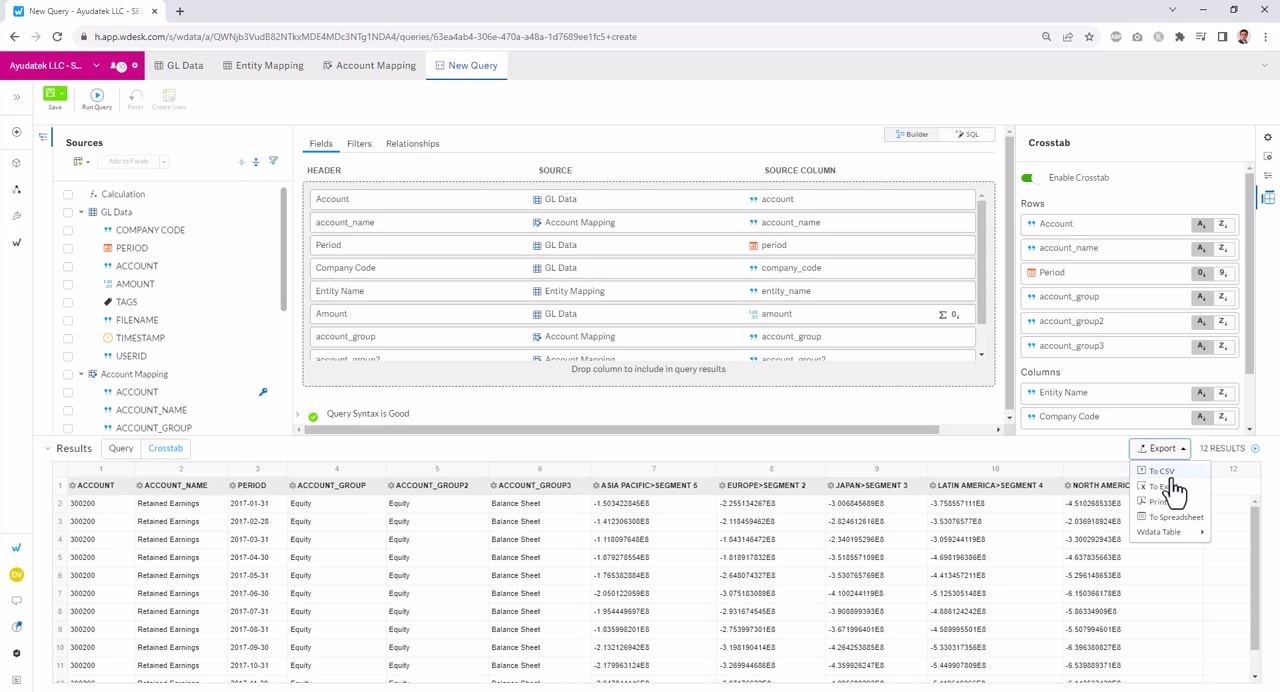The image size is (1280, 692).
Task: Open the Export dropdown button
Action: click(1160, 448)
